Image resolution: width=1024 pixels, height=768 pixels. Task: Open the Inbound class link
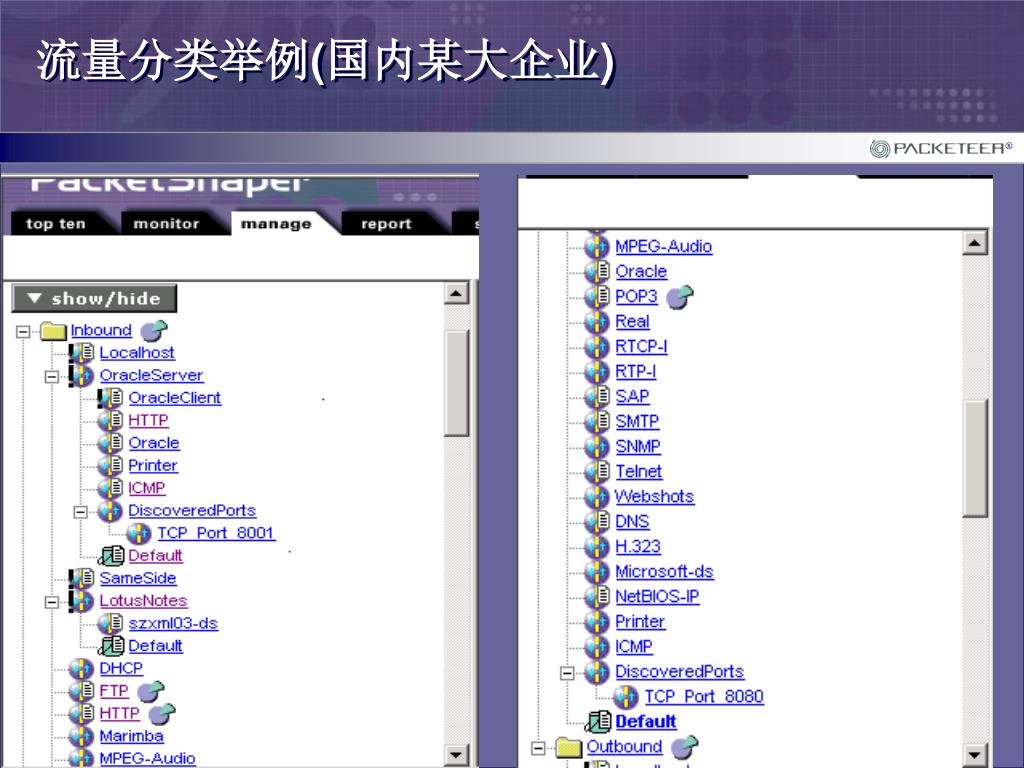[101, 330]
